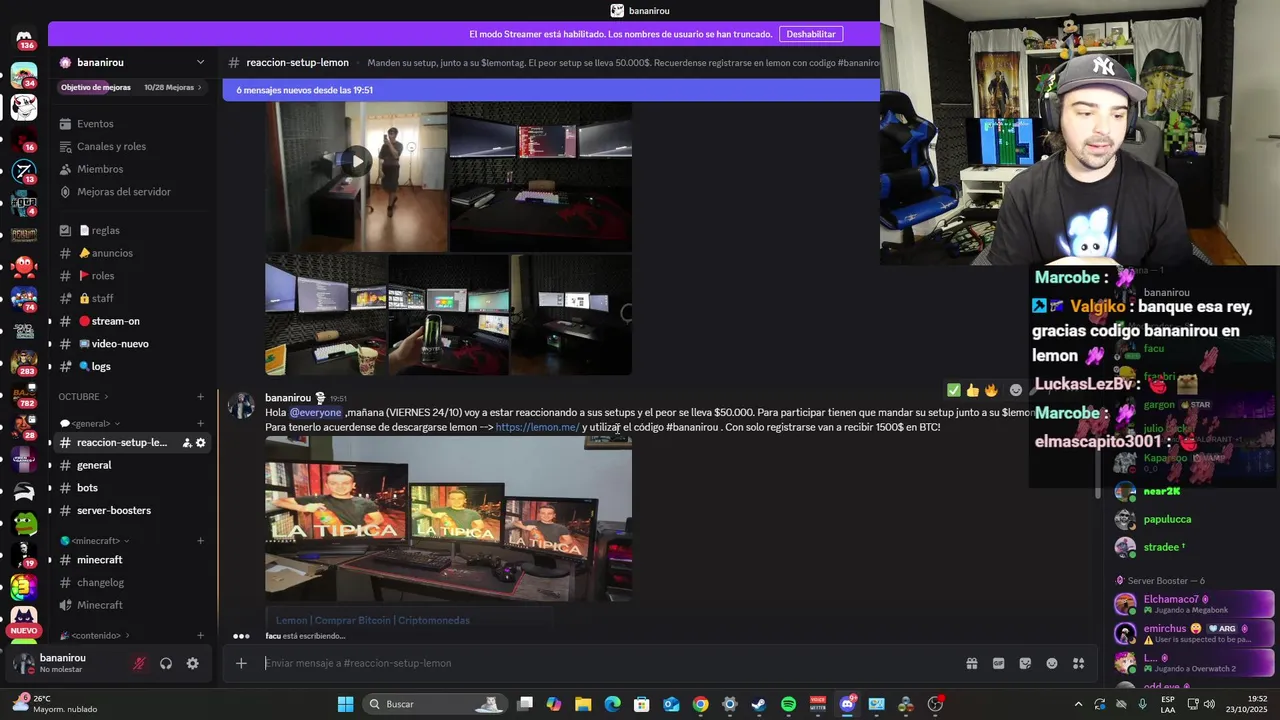Go to logs channel
Viewport: 1280px width, 720px height.
(132, 366)
